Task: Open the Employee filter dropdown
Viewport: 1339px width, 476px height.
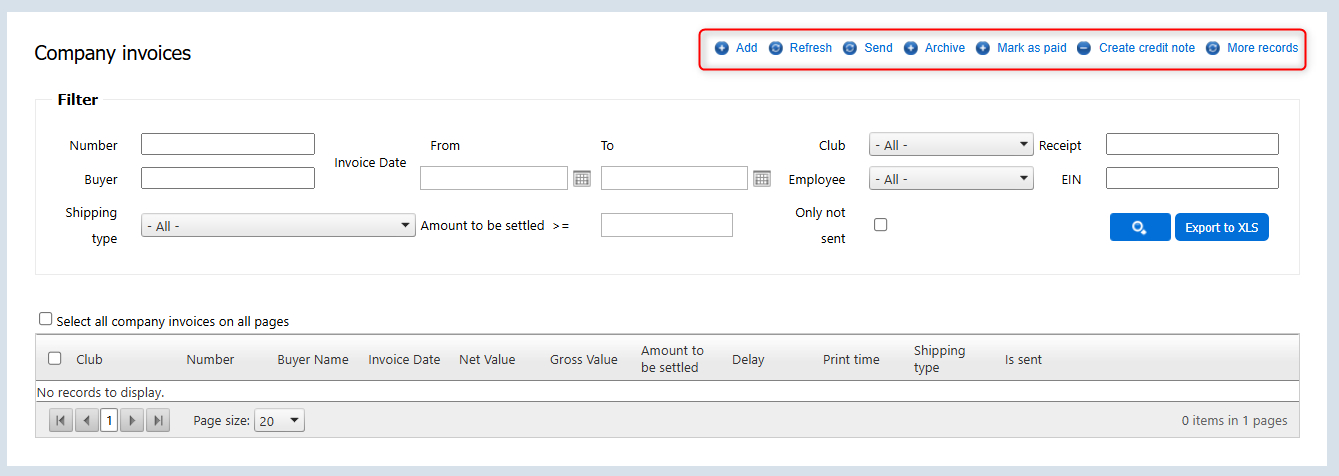Action: coord(950,179)
